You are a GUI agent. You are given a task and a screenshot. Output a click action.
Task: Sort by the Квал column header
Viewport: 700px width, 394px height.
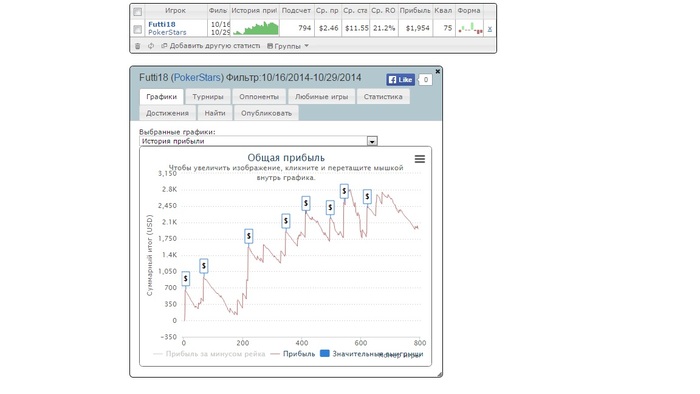click(443, 11)
